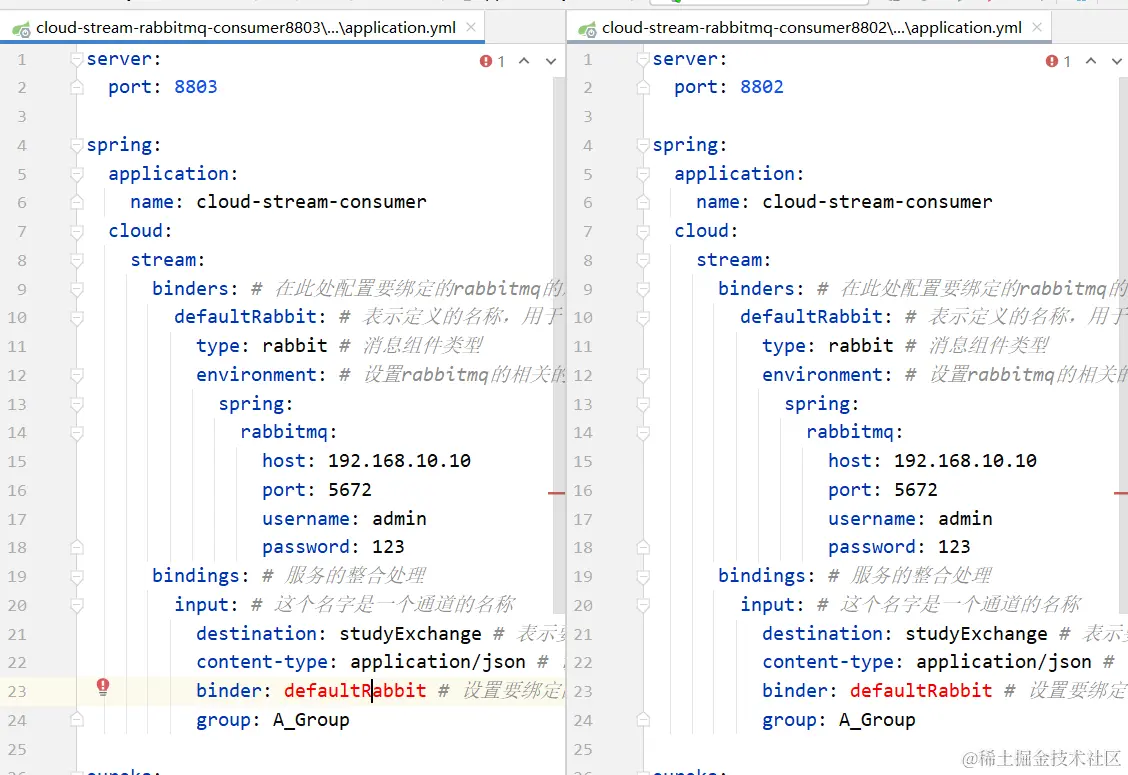The height and width of the screenshot is (775, 1128).
Task: Go to next highlighted error, left editor
Action: click(550, 61)
